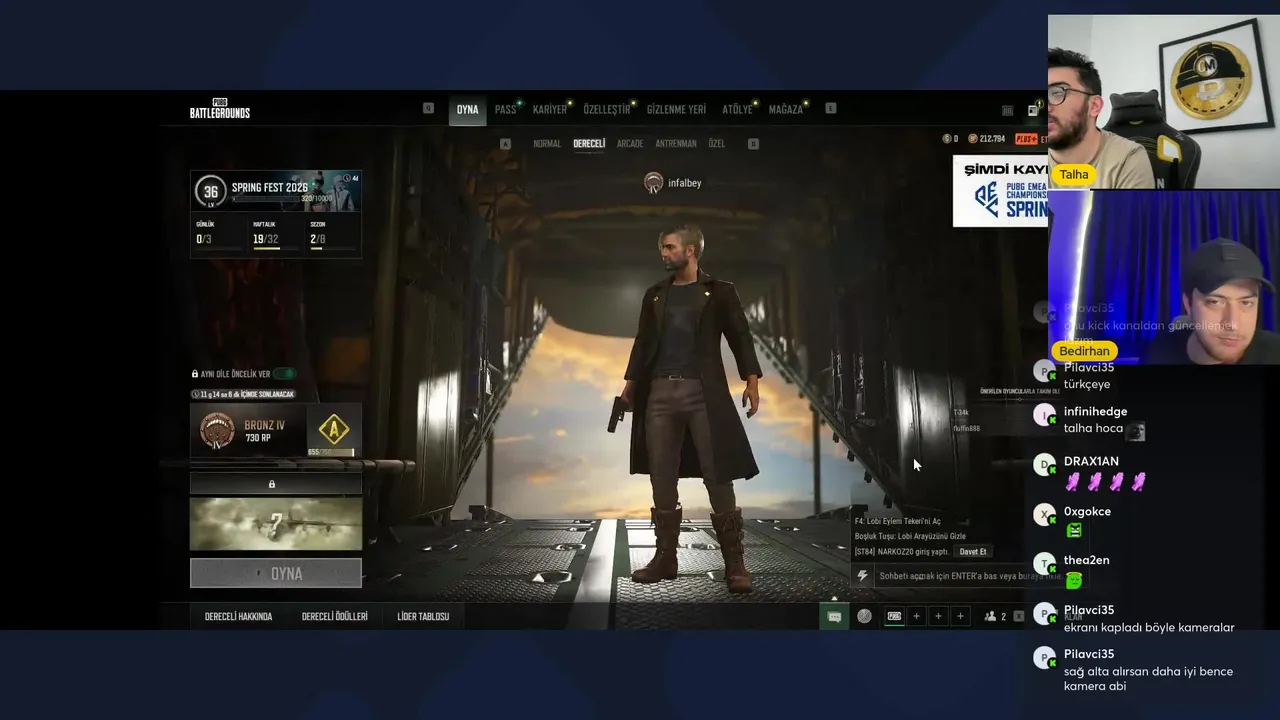
Task: Select NORMAL game mode
Action: (547, 144)
